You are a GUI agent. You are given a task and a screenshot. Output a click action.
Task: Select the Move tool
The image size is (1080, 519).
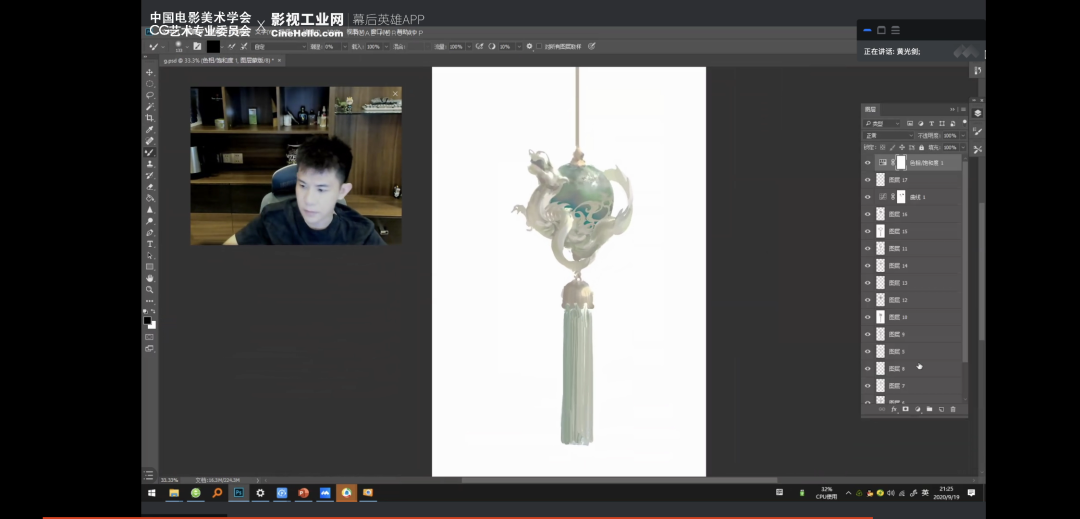coord(150,73)
